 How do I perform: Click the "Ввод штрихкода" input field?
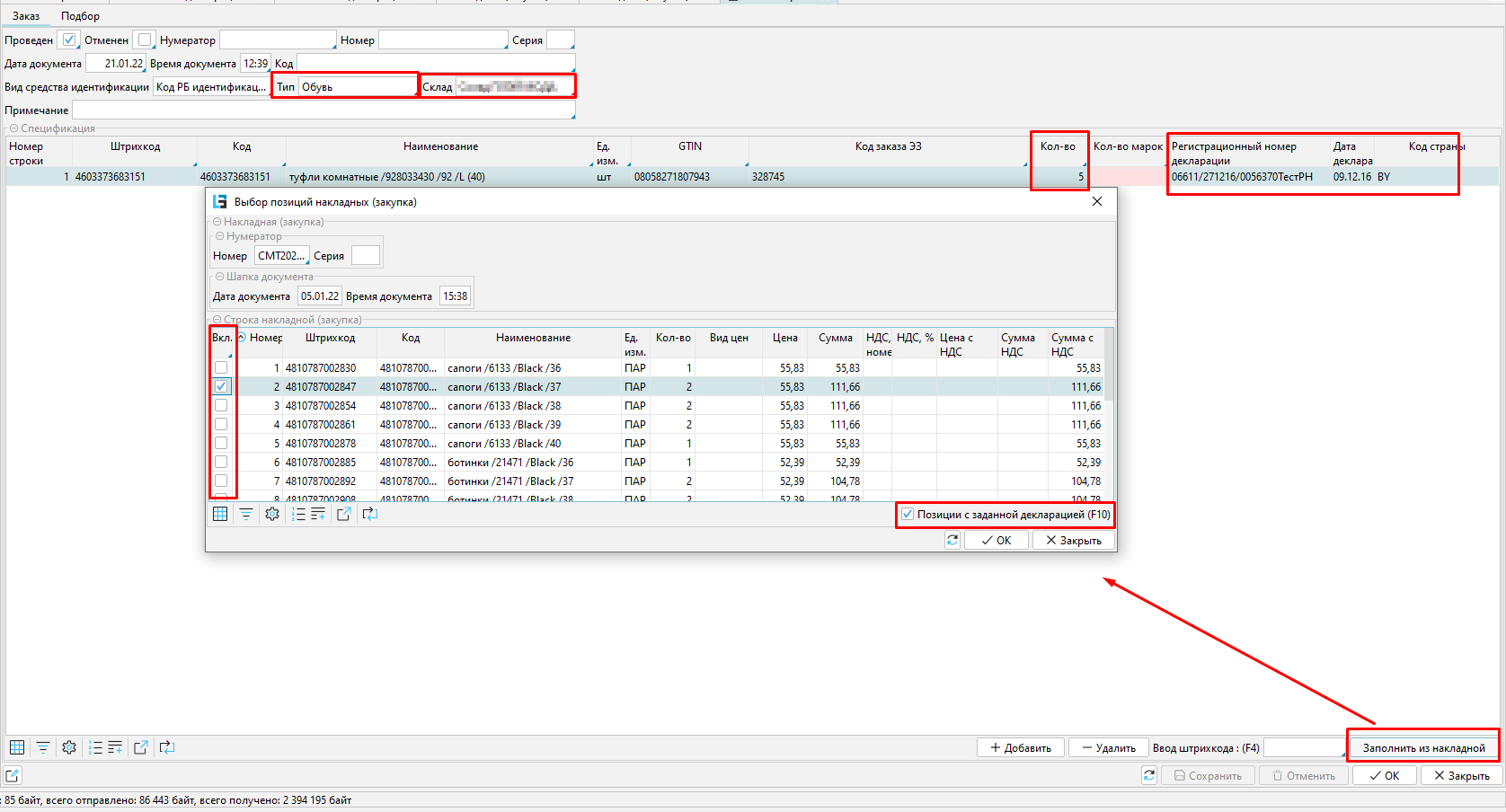point(1303,747)
